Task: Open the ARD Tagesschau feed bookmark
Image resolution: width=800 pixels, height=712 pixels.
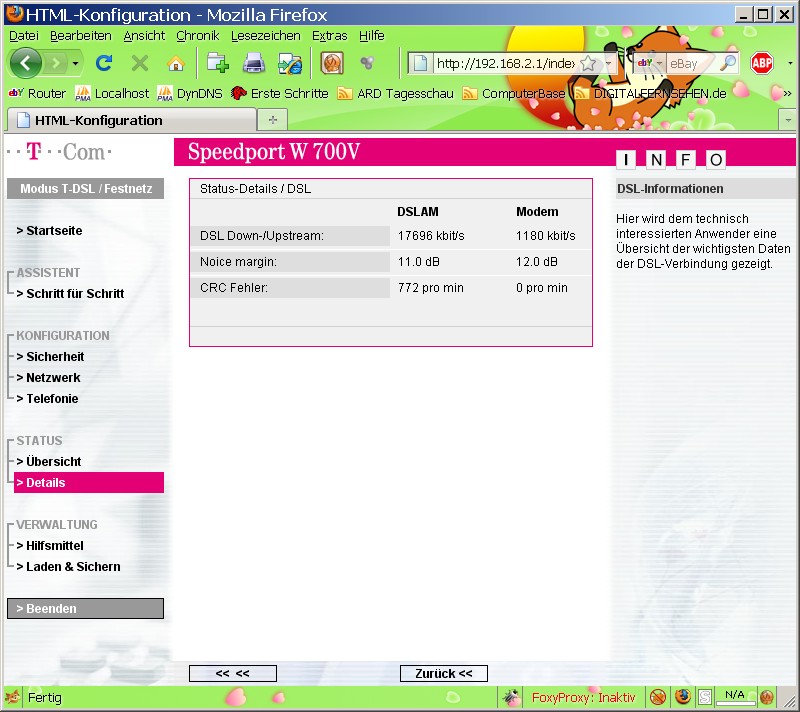Action: [395, 93]
